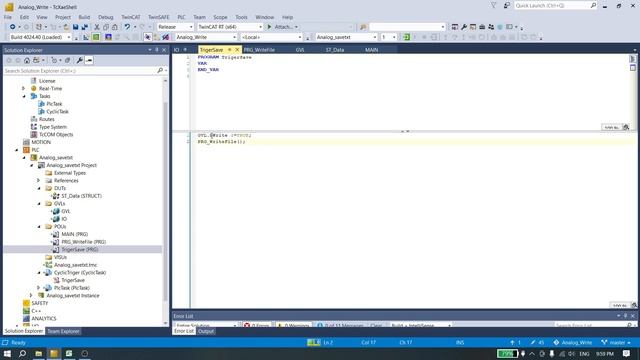
Task: Click the Properties wrench in Solution Explorer
Action: click(x=80, y=60)
